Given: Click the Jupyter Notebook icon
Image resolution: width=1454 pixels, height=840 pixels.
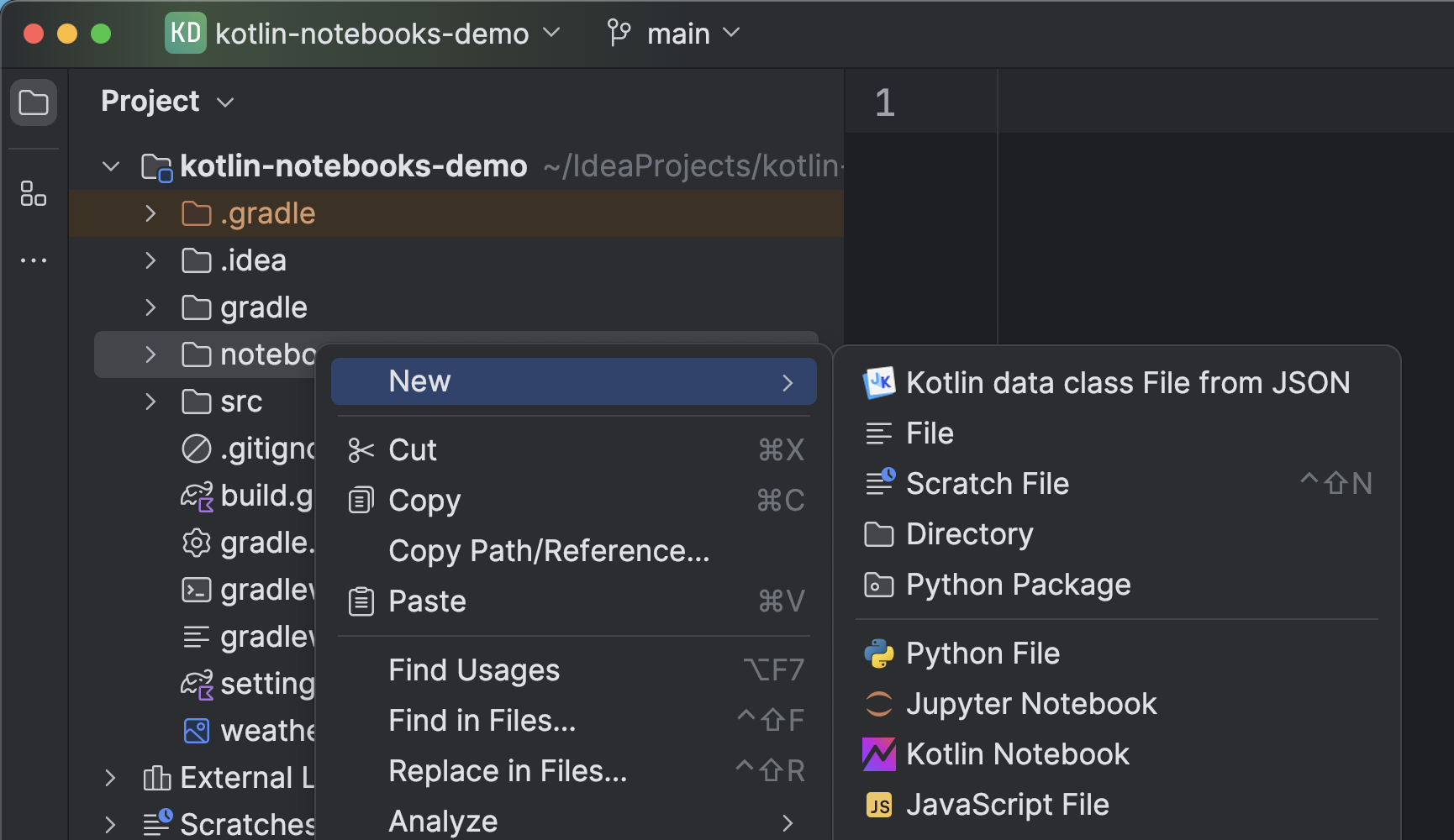Looking at the screenshot, I should pyautogui.click(x=879, y=704).
